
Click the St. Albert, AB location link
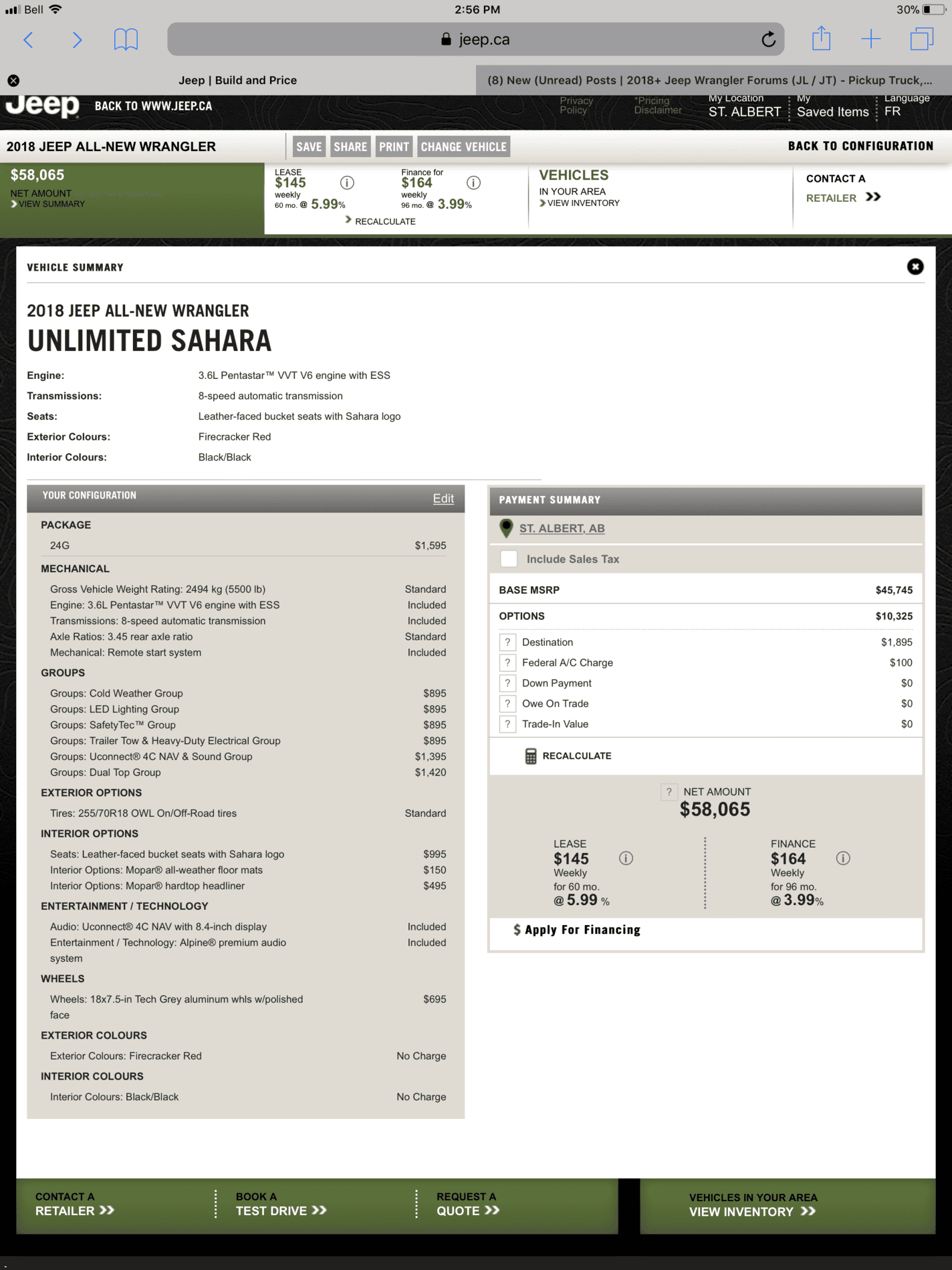pyautogui.click(x=562, y=529)
